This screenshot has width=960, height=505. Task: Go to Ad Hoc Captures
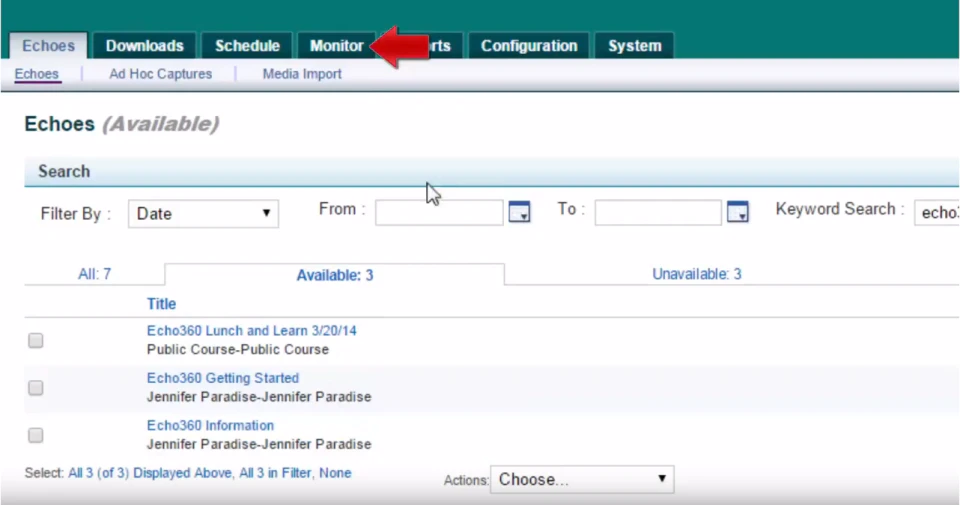coord(160,74)
